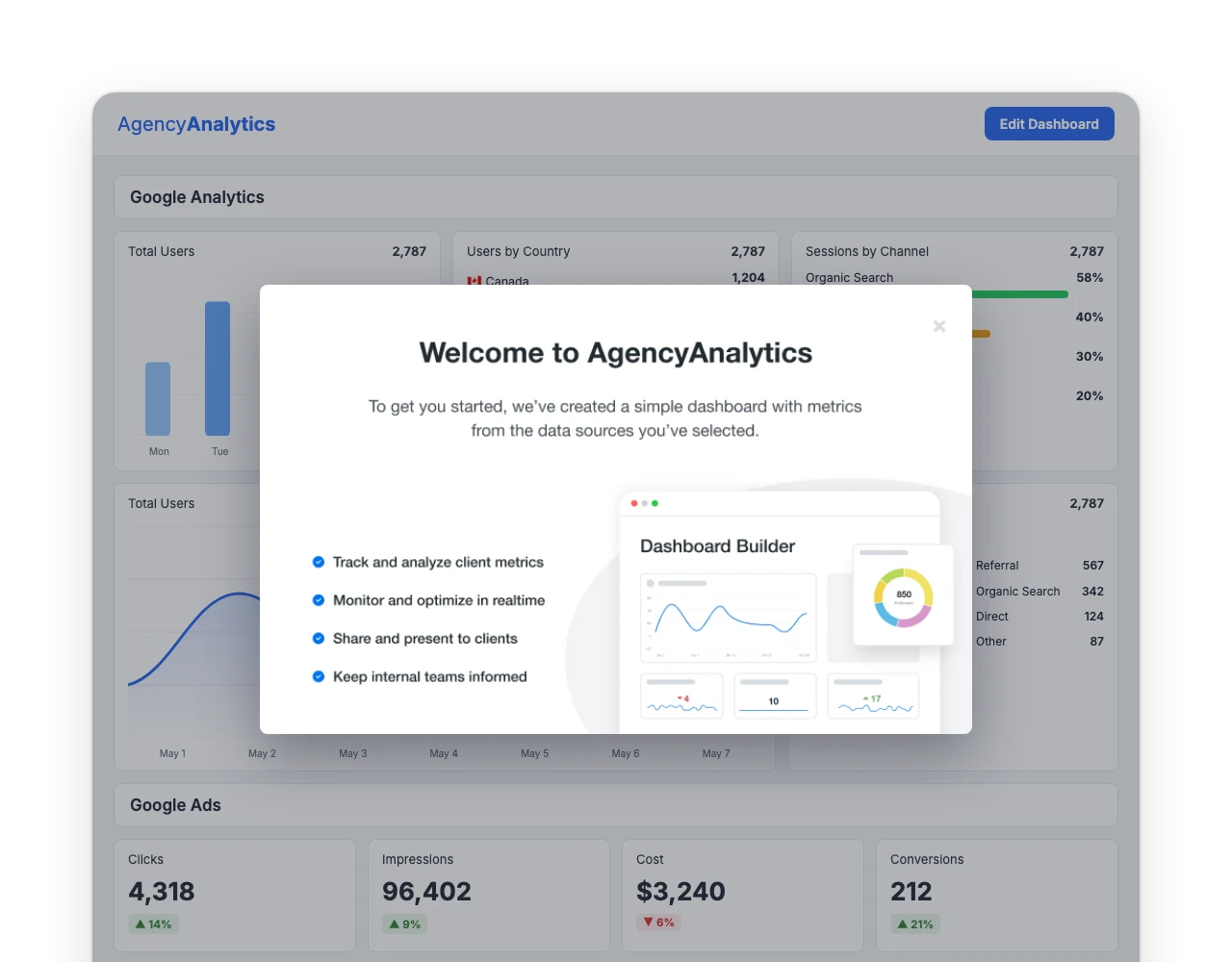This screenshot has height=962, width=1232.
Task: Click the text Track and analyze client metrics
Action: tap(438, 562)
